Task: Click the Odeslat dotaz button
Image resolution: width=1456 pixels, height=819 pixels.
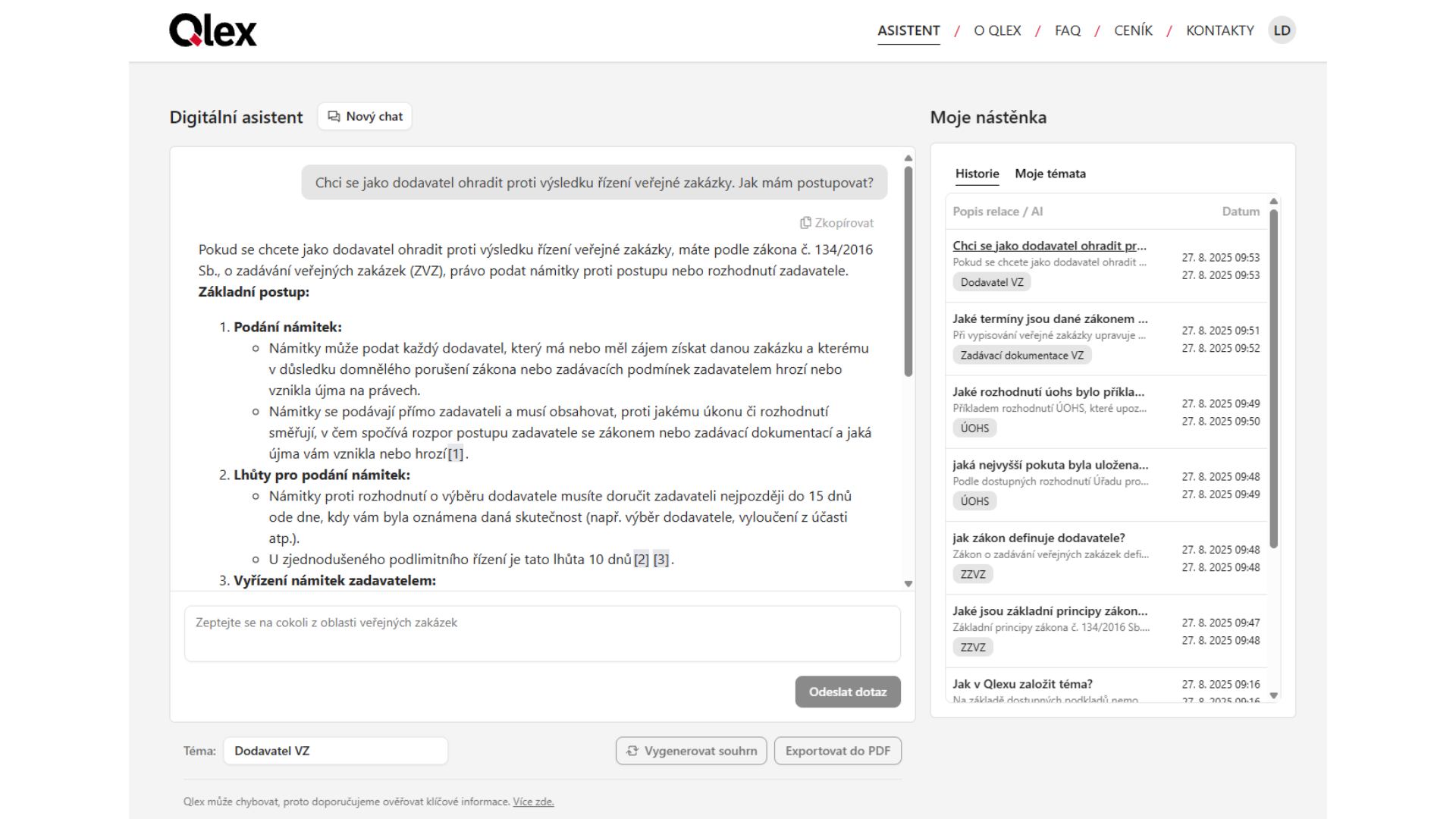Action: (848, 692)
